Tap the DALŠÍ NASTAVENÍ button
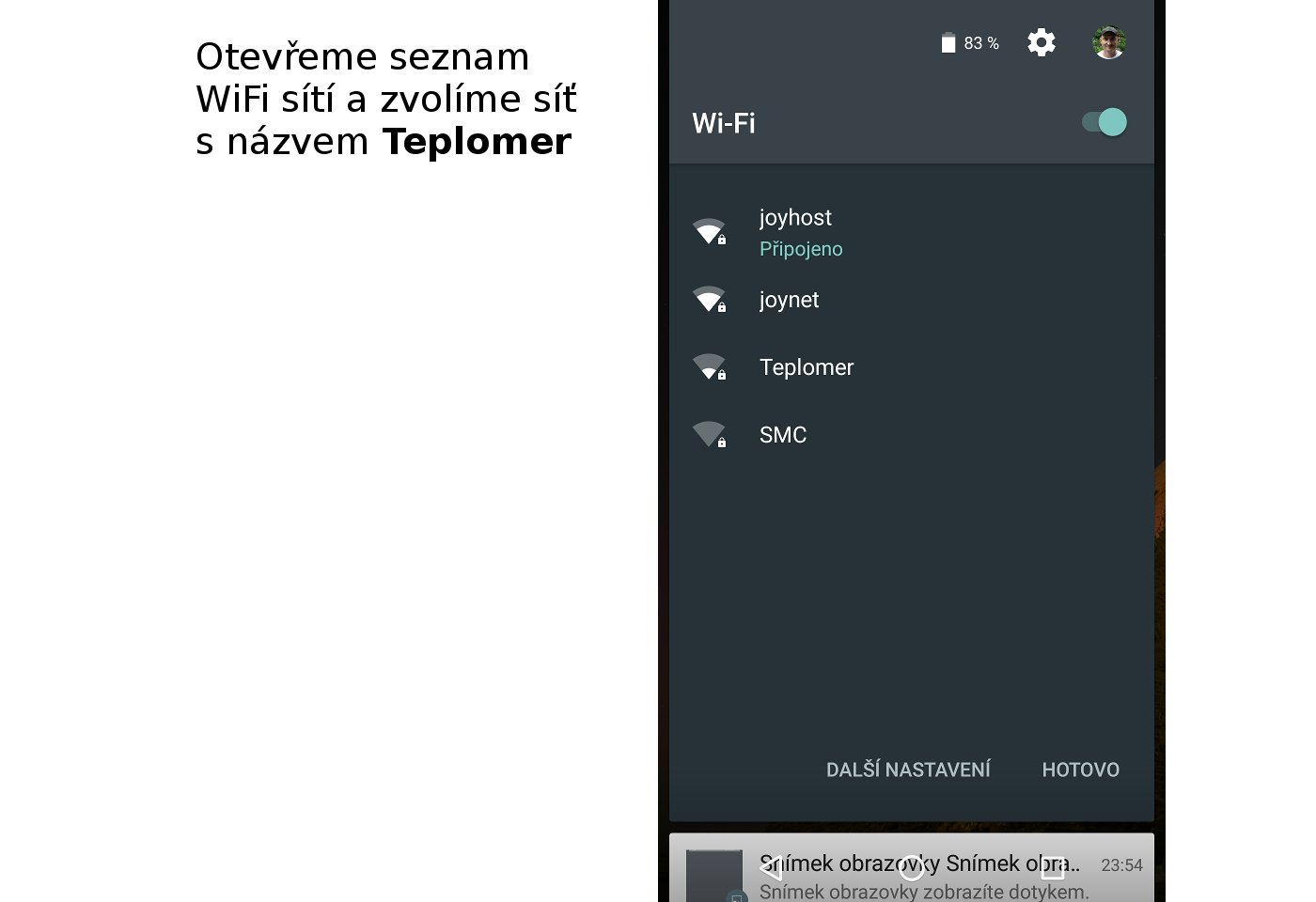Screen dimensions: 1316x902 908,770
